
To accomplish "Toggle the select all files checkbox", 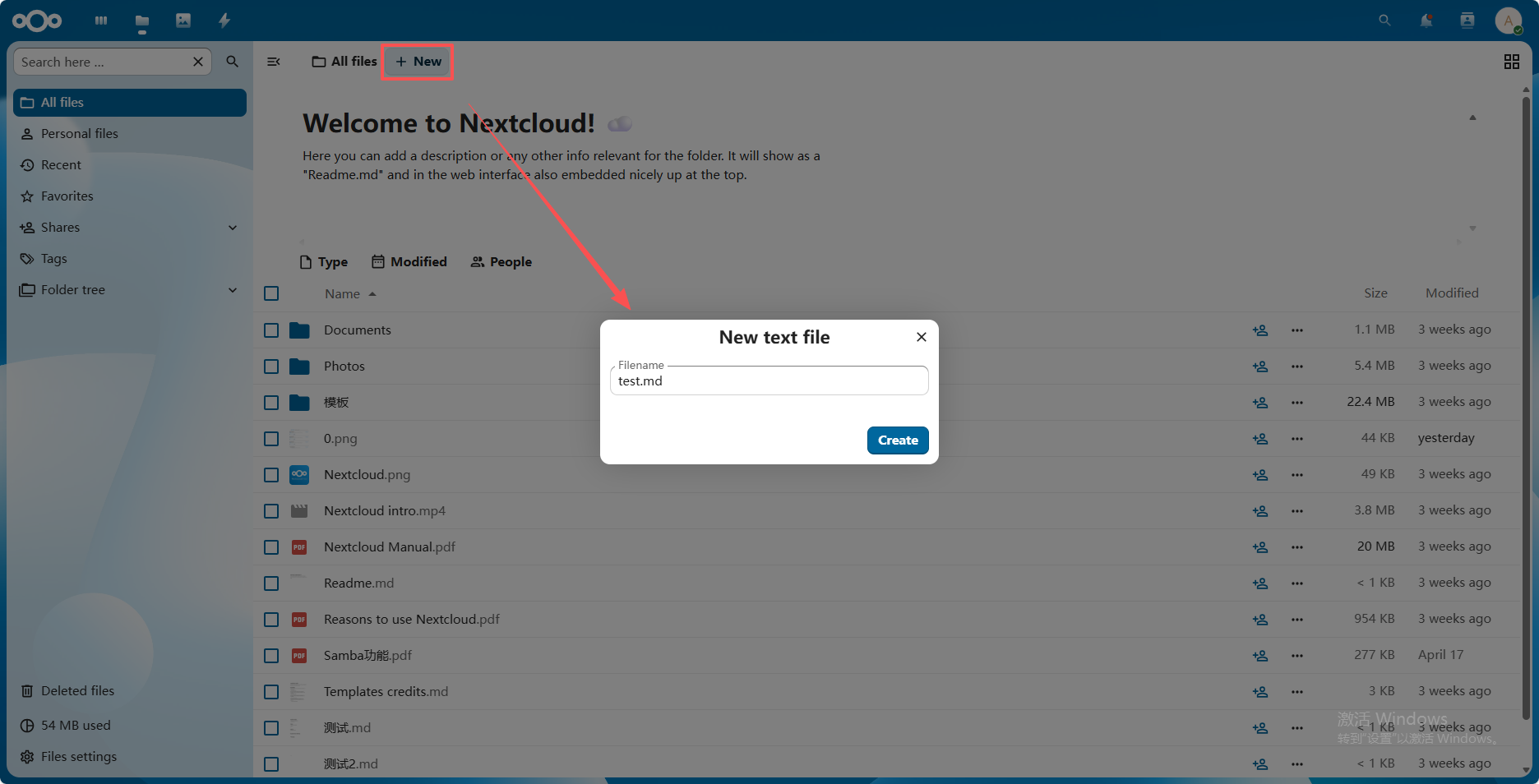I will point(271,293).
